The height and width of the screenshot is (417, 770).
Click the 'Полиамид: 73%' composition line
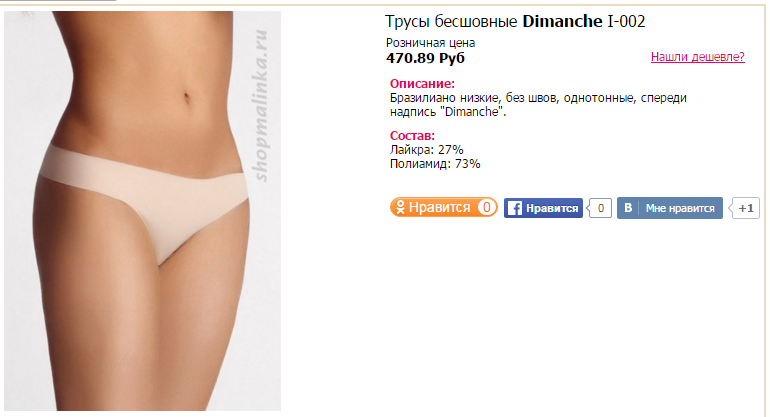tap(435, 164)
